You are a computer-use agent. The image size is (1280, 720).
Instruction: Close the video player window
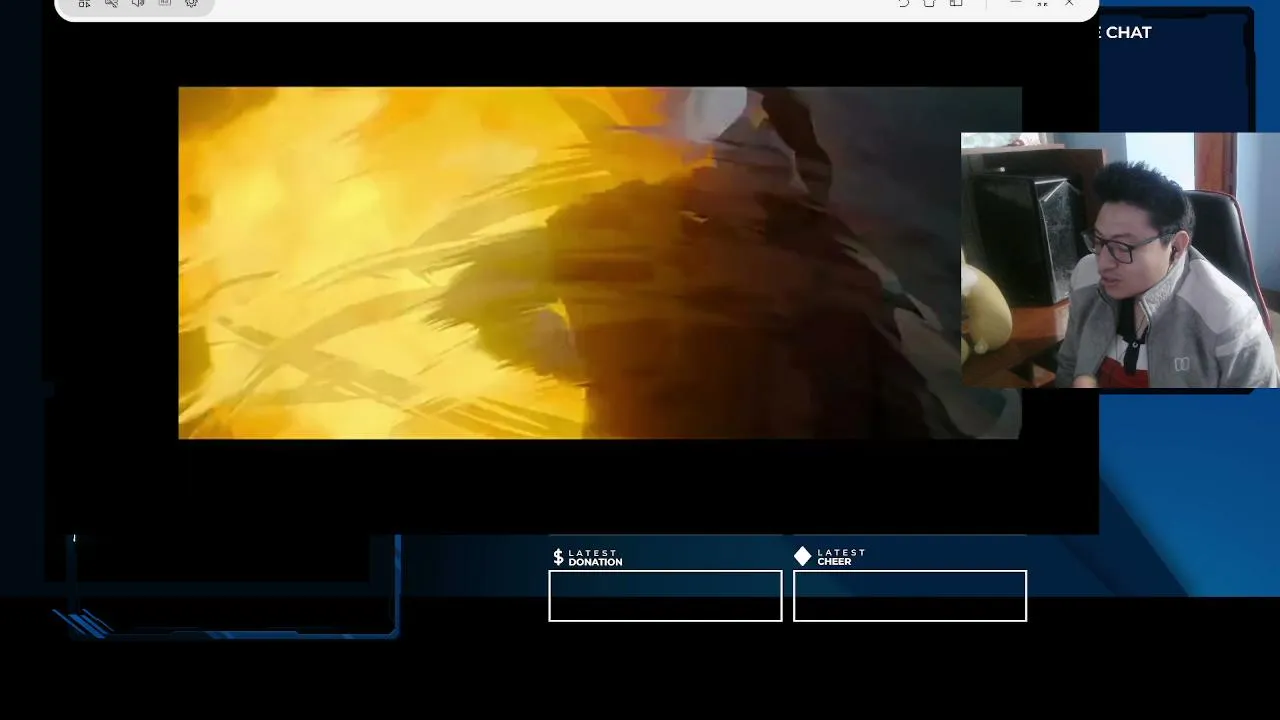1069,3
